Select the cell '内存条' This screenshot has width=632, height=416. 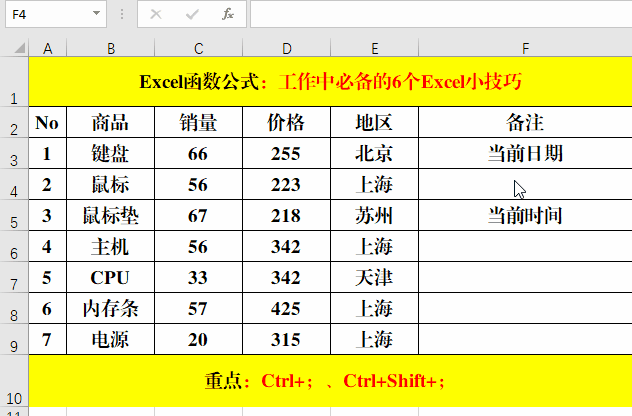coord(110,308)
